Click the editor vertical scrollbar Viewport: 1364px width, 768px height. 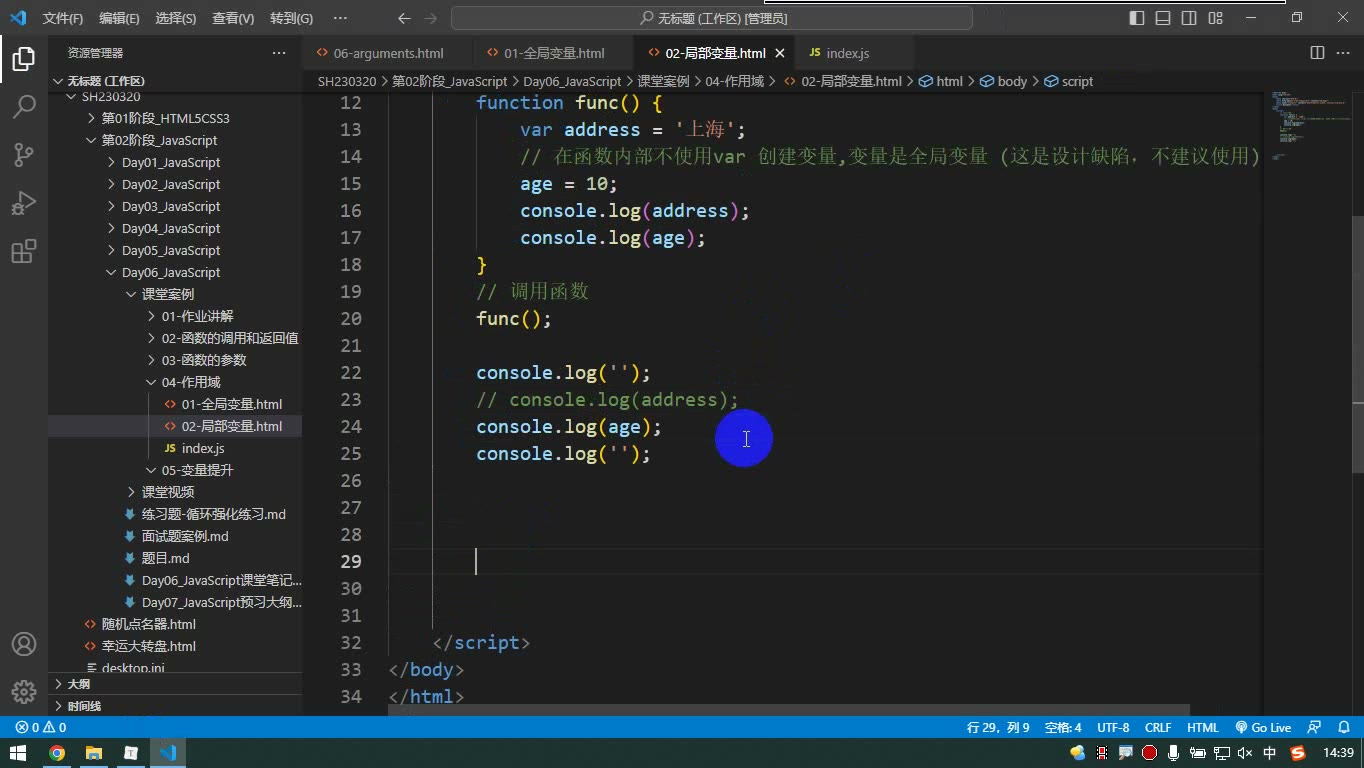pyautogui.click(x=1357, y=344)
